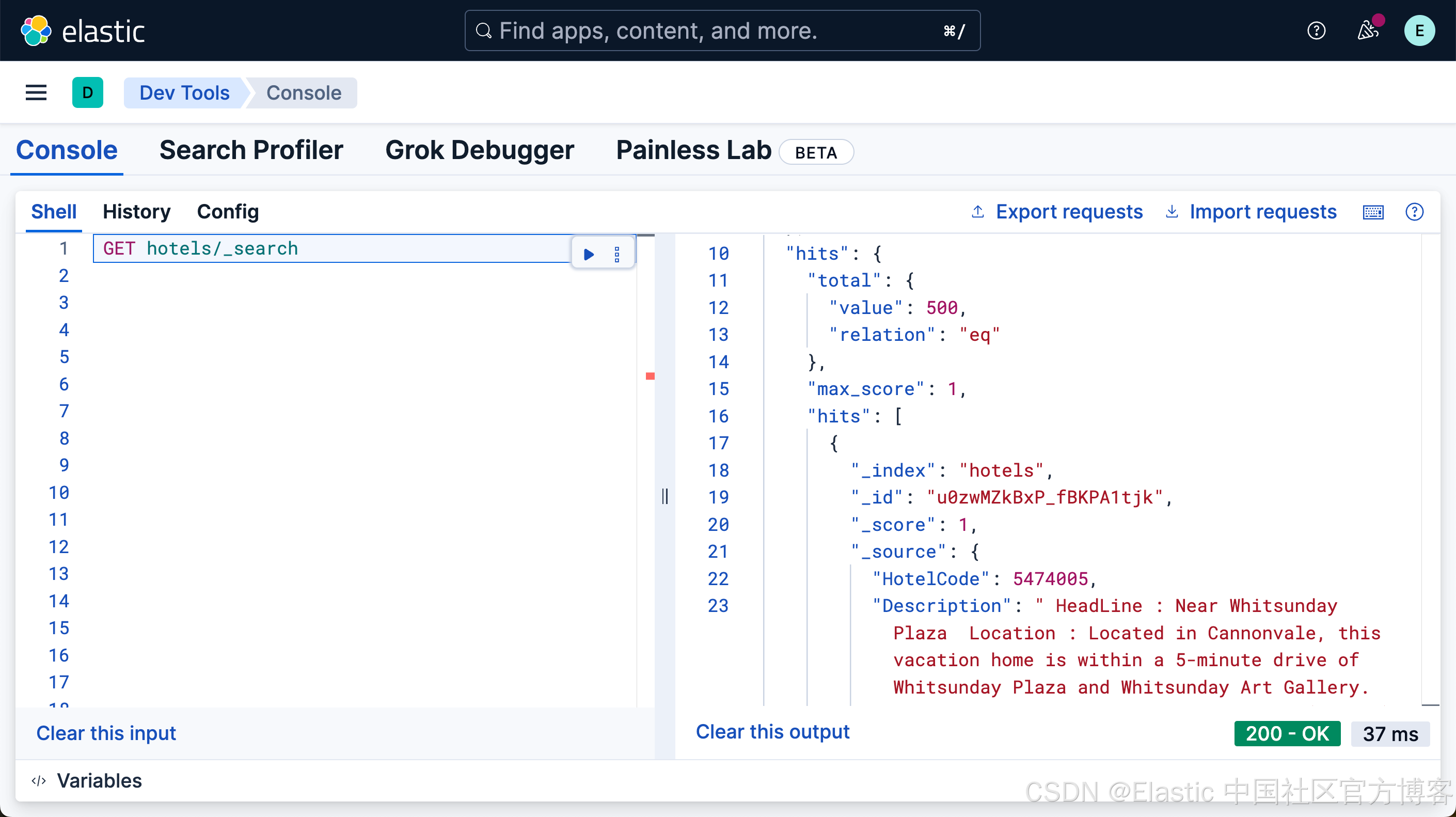Click the Elastic logo
This screenshot has width=1456, height=817.
83,30
